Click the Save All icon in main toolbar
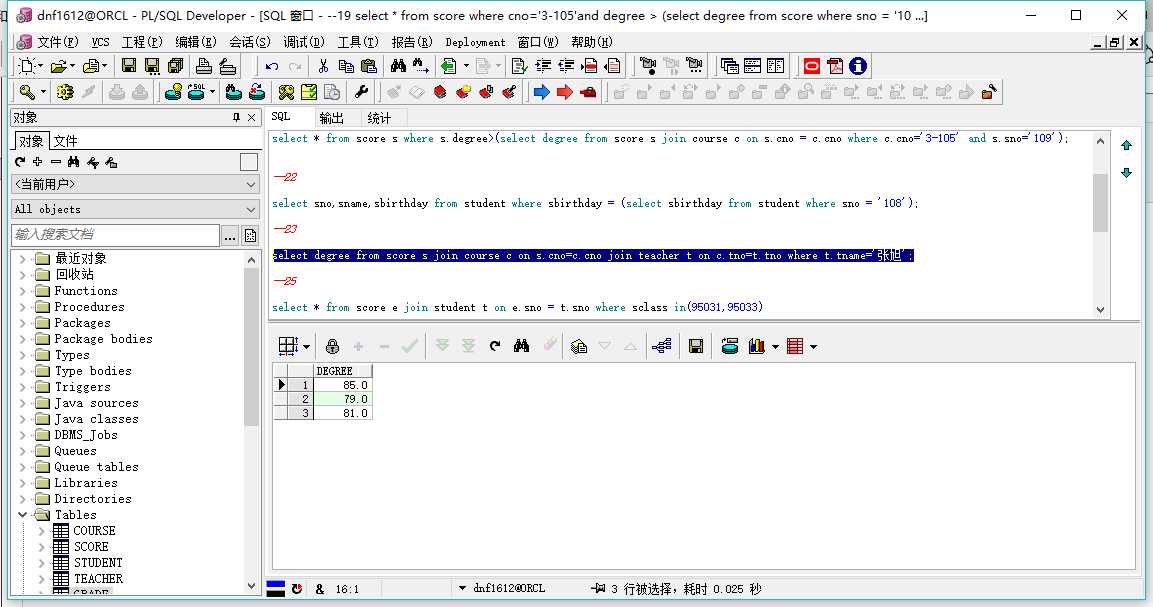Viewport: 1153px width, 607px height. [176, 66]
